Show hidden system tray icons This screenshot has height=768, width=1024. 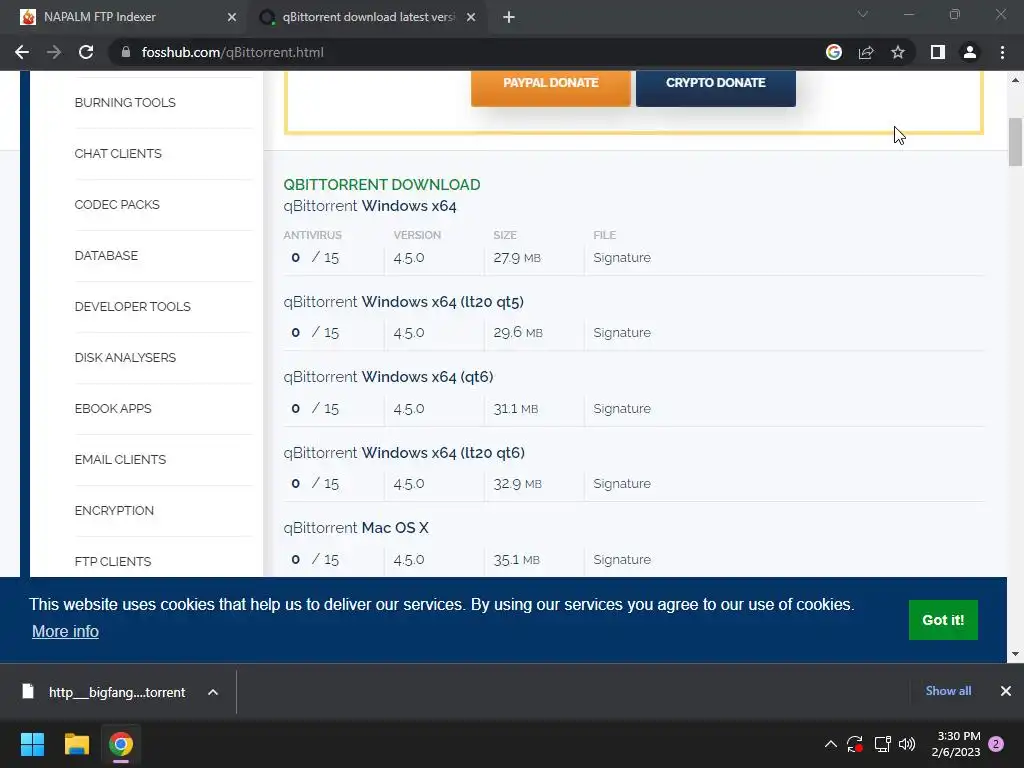[831, 744]
